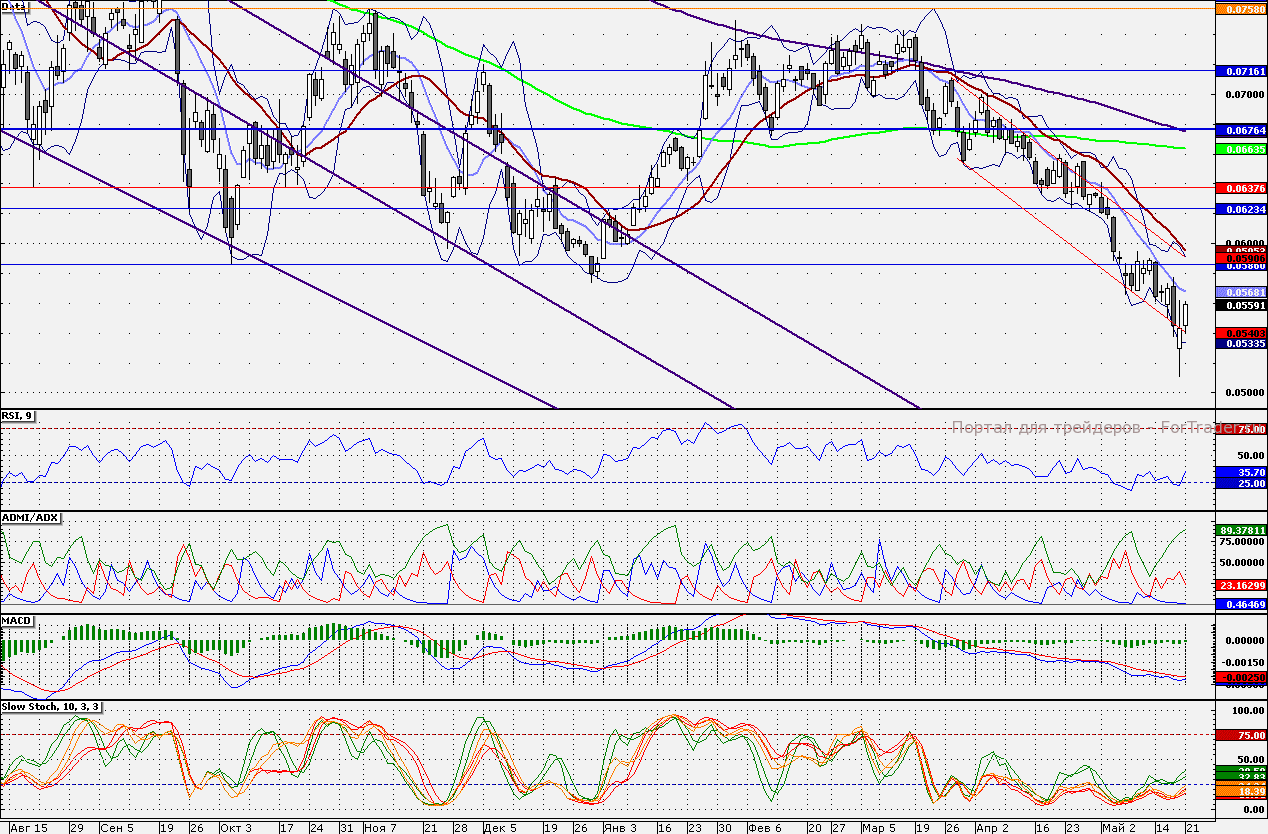
Task: Click the RSI value label 35.70
Action: click(1240, 472)
